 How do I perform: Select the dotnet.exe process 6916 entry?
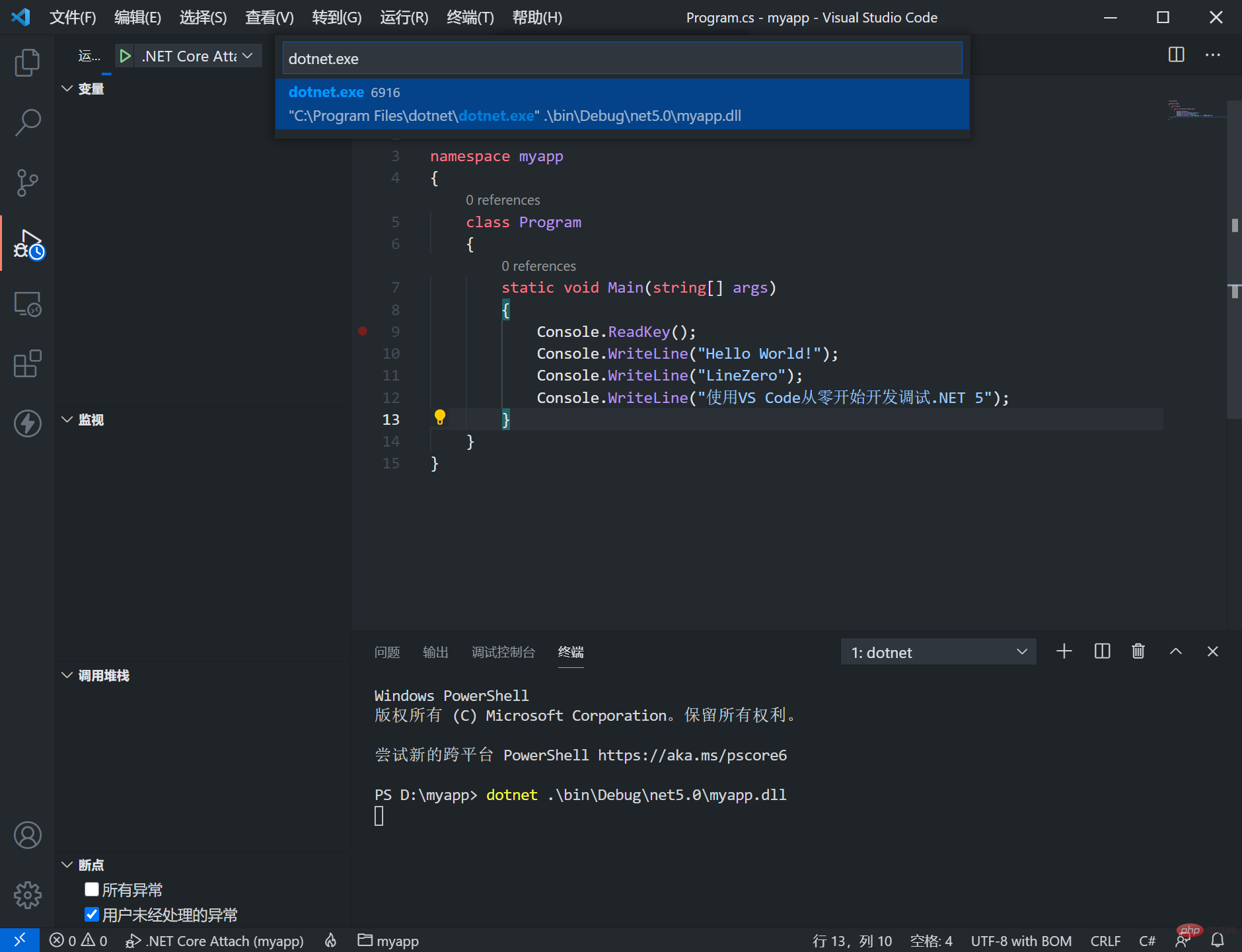click(621, 104)
